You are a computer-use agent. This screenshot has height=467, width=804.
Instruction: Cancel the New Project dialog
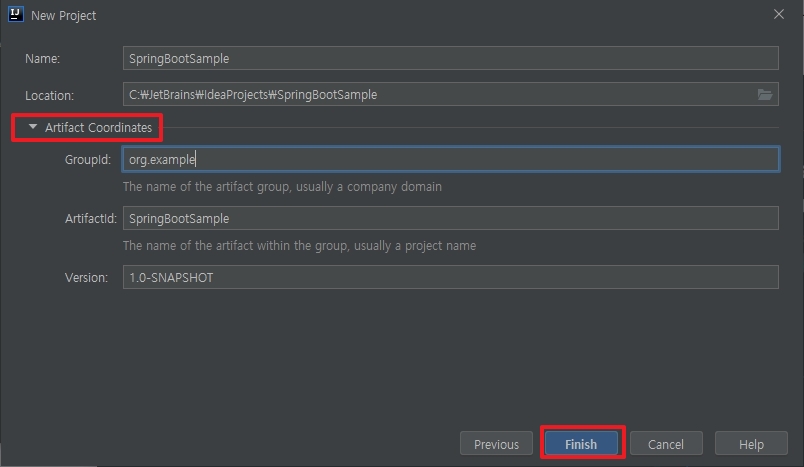(666, 444)
